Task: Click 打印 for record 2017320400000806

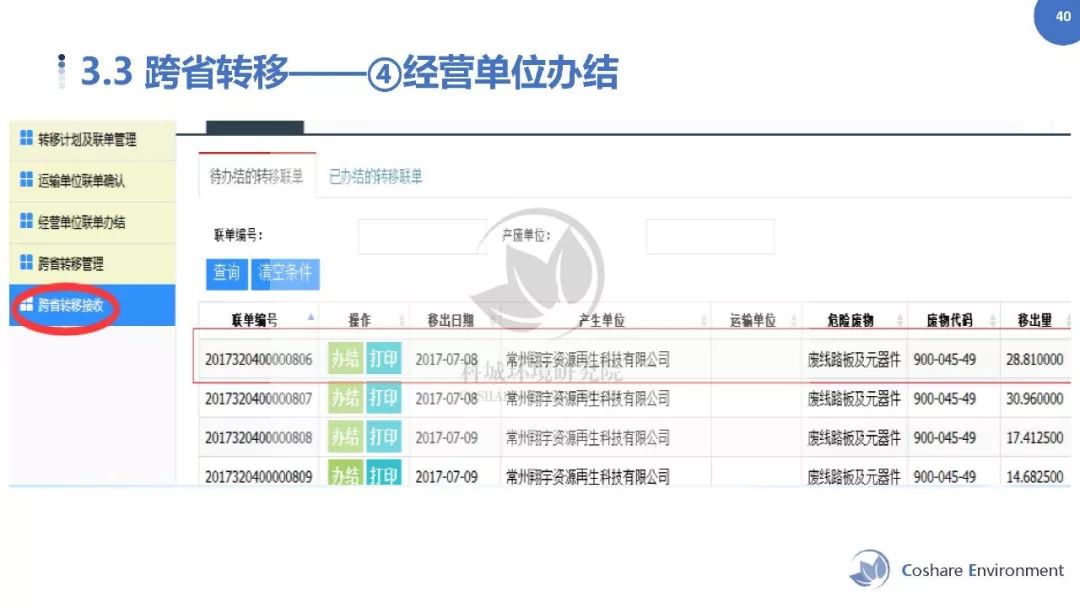Action: coord(383,359)
